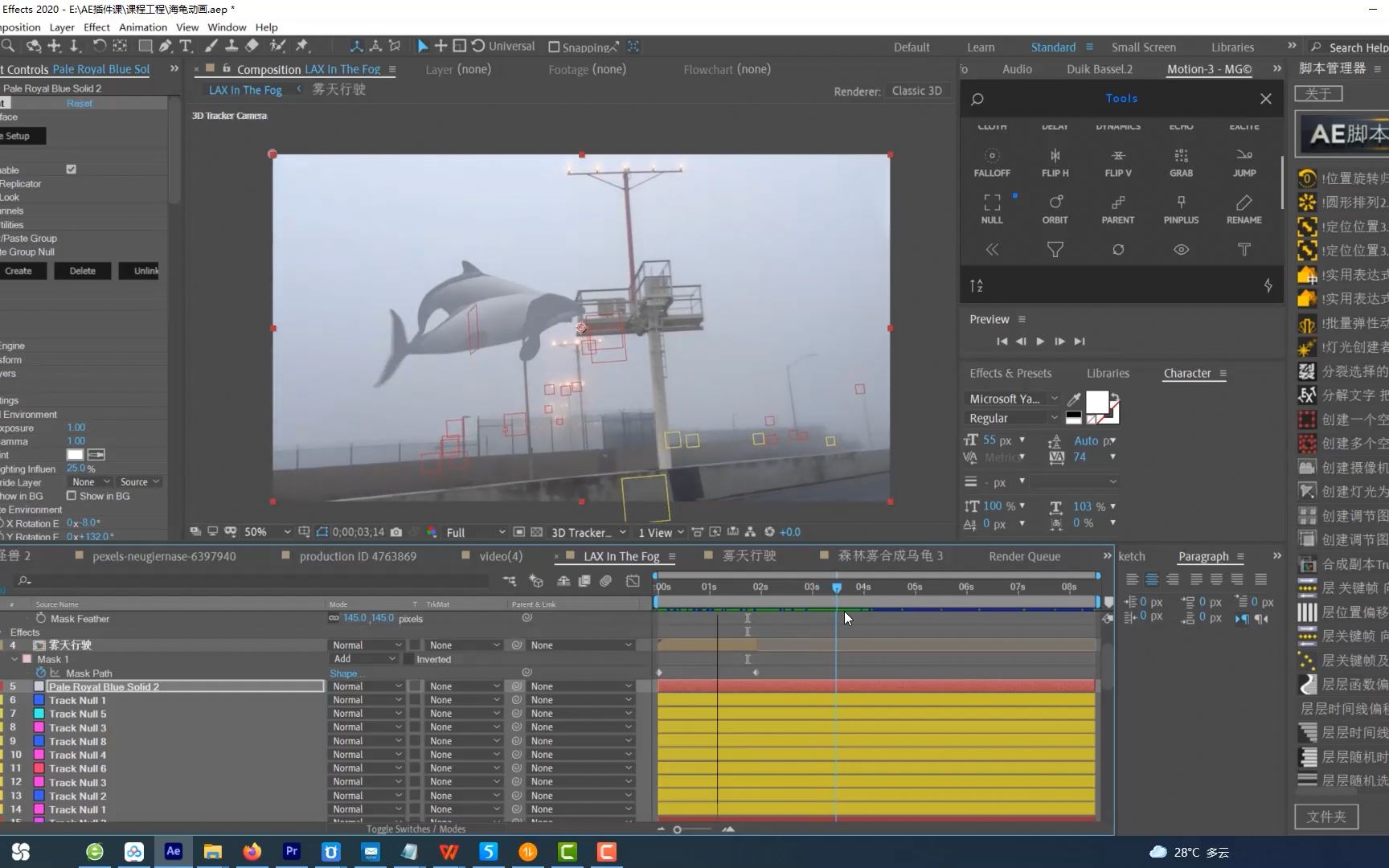Open blending mode dropdown for Track Null 5
Image resolution: width=1389 pixels, height=868 pixels.
pos(367,714)
